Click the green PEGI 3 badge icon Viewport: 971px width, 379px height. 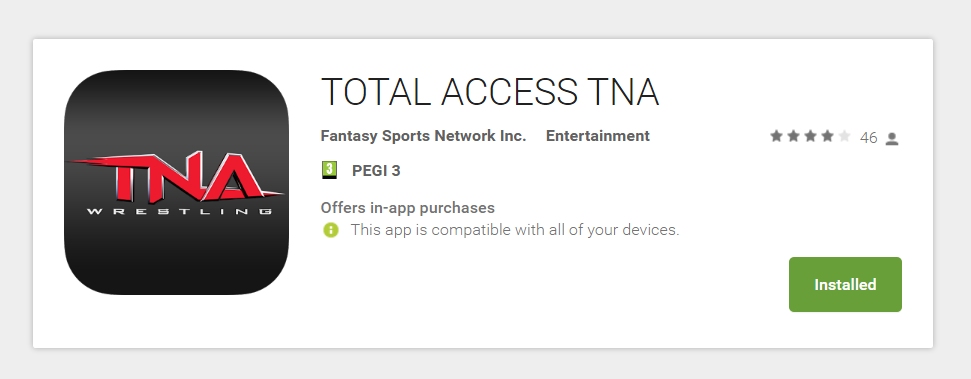coord(330,170)
